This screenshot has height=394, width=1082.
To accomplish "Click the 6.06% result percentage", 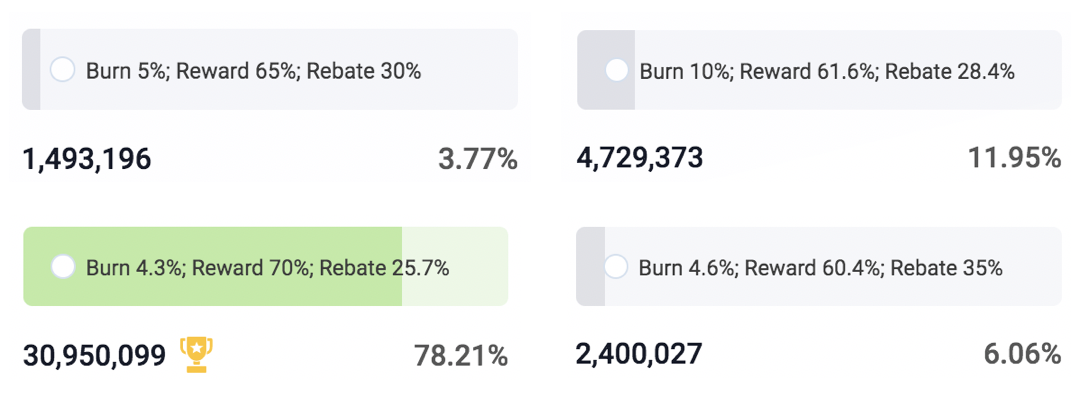I will click(x=1022, y=355).
